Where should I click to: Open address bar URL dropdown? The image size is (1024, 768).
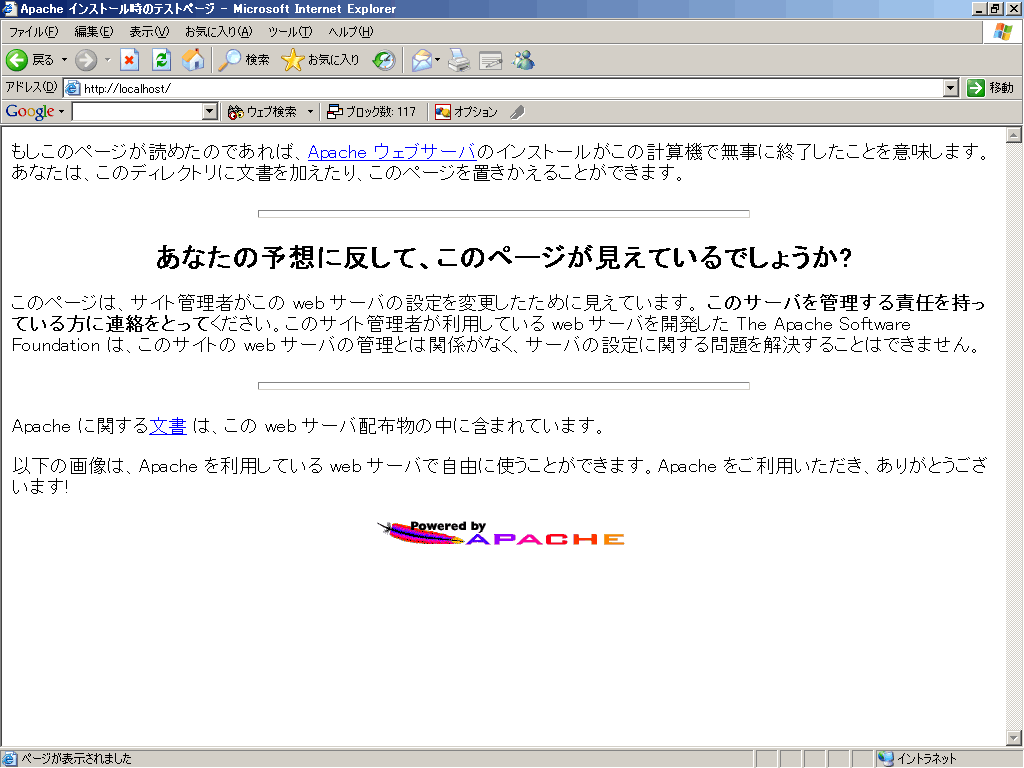point(951,88)
